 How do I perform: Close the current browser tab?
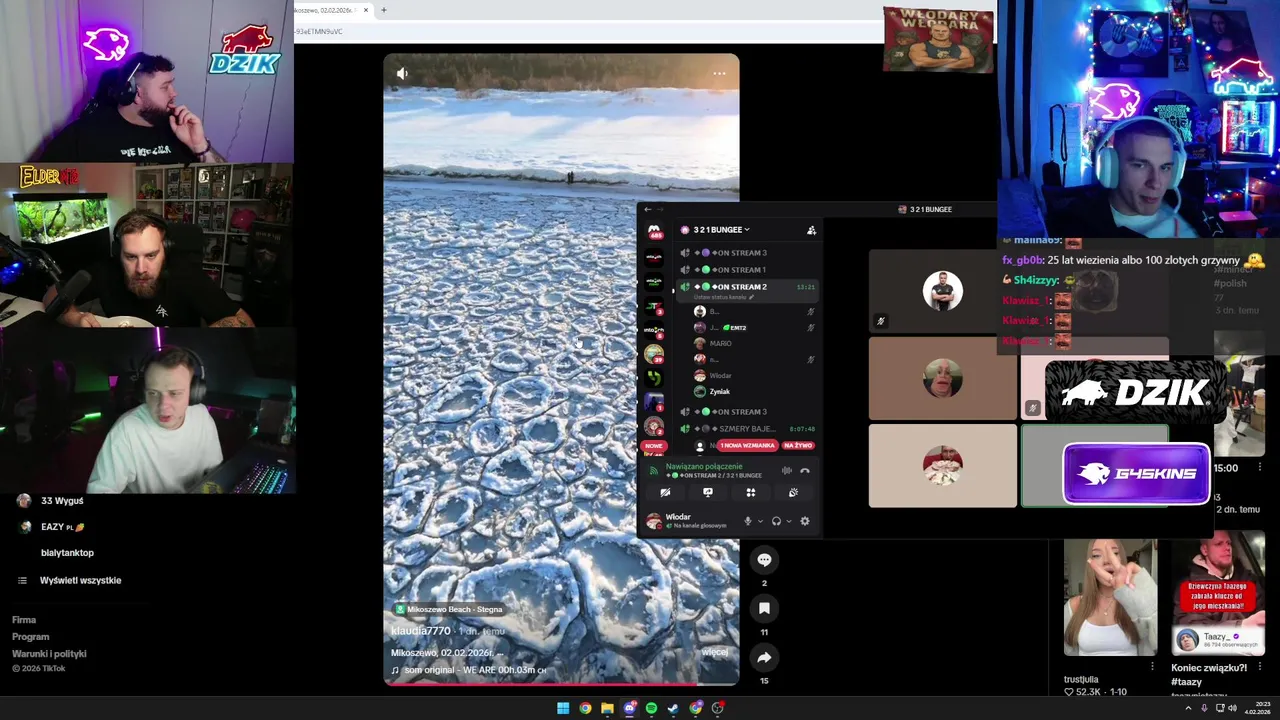coord(366,10)
